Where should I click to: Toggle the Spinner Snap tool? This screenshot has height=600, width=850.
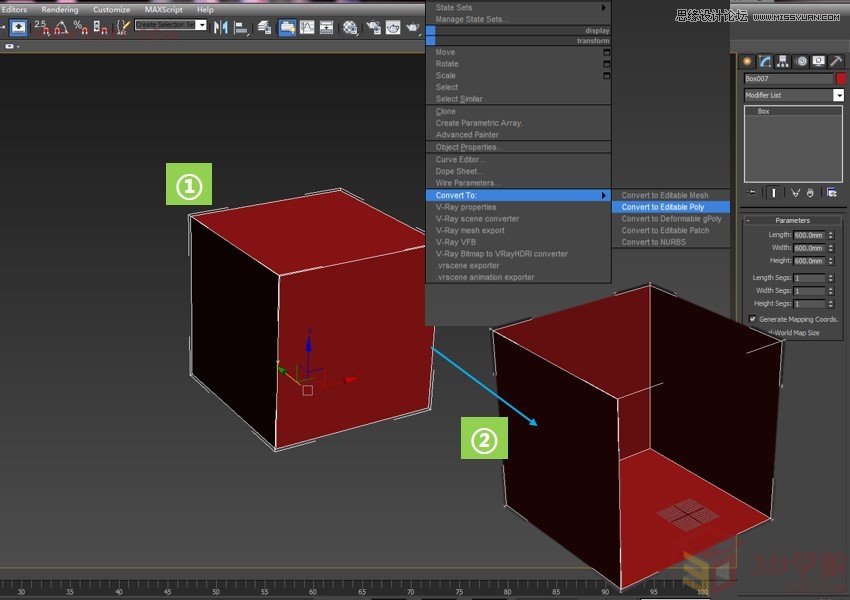point(100,27)
